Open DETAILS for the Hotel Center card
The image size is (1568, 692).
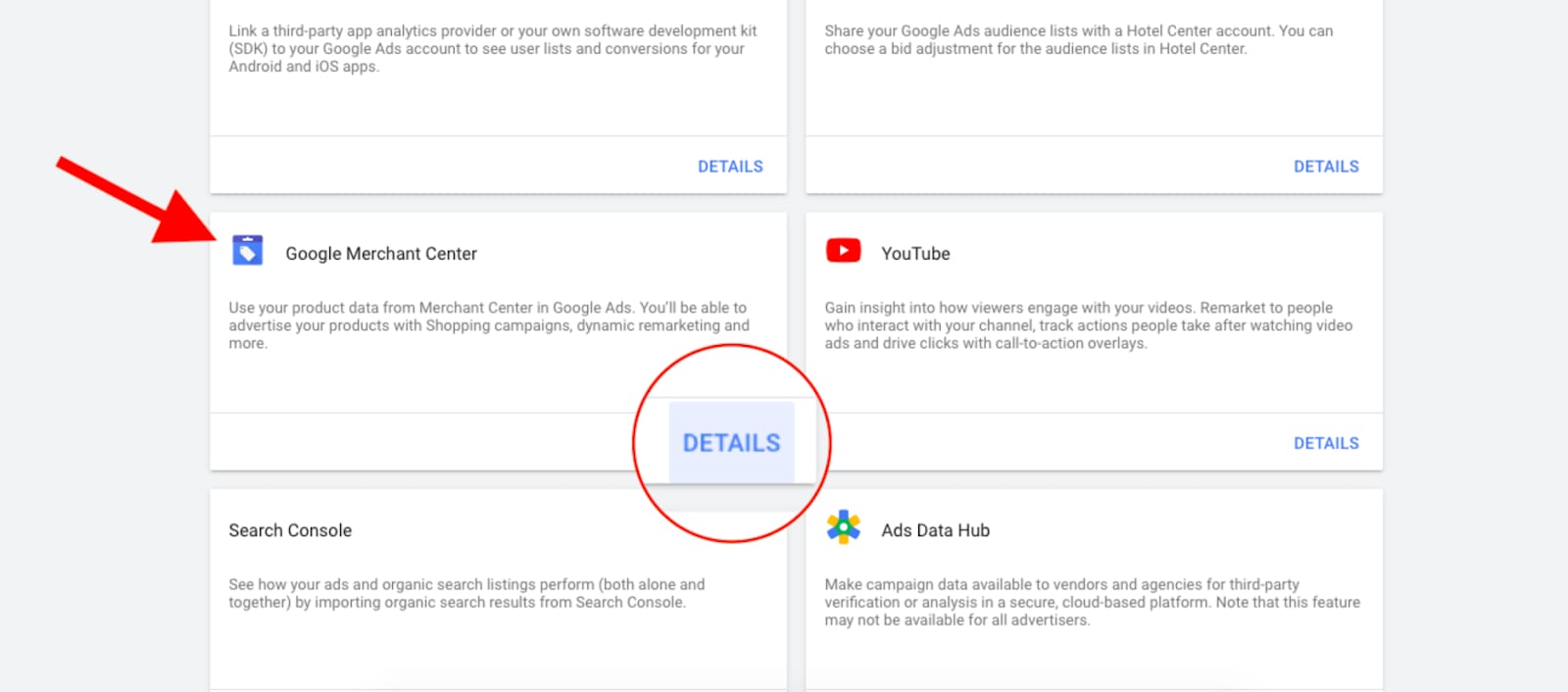pos(1325,167)
